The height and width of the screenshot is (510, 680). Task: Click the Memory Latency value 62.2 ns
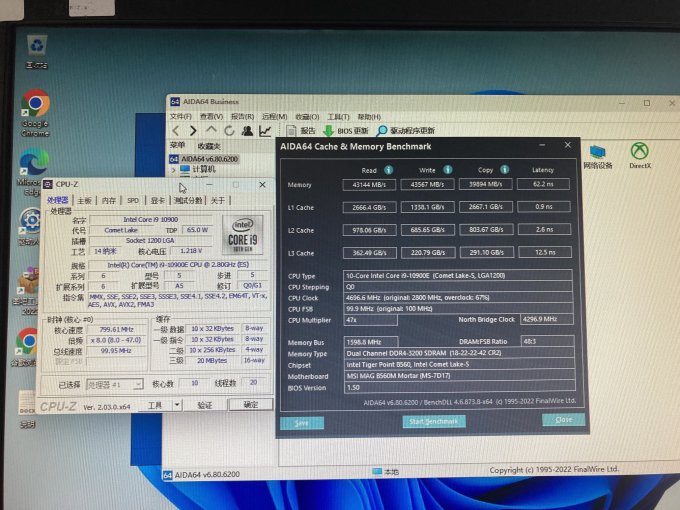tap(543, 184)
